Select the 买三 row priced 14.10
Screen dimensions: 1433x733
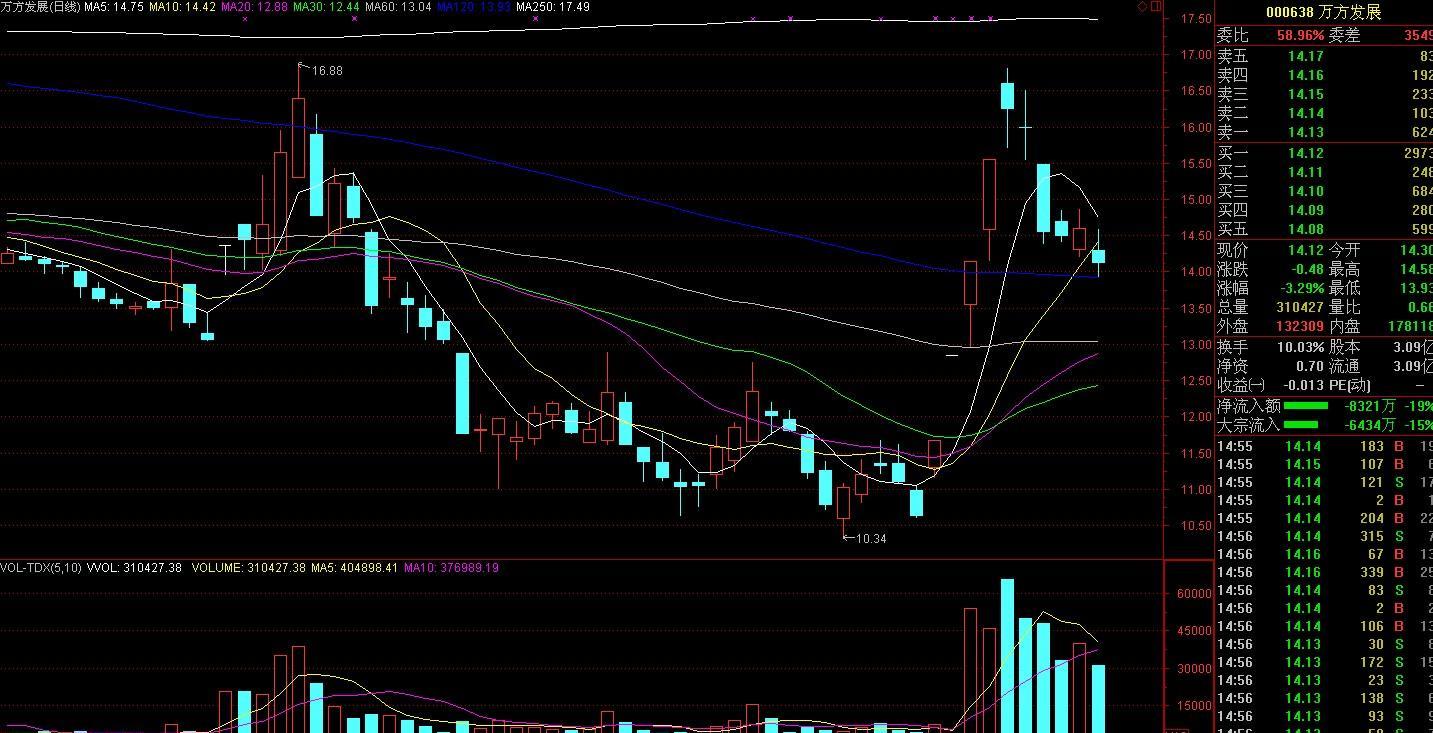pos(1324,191)
